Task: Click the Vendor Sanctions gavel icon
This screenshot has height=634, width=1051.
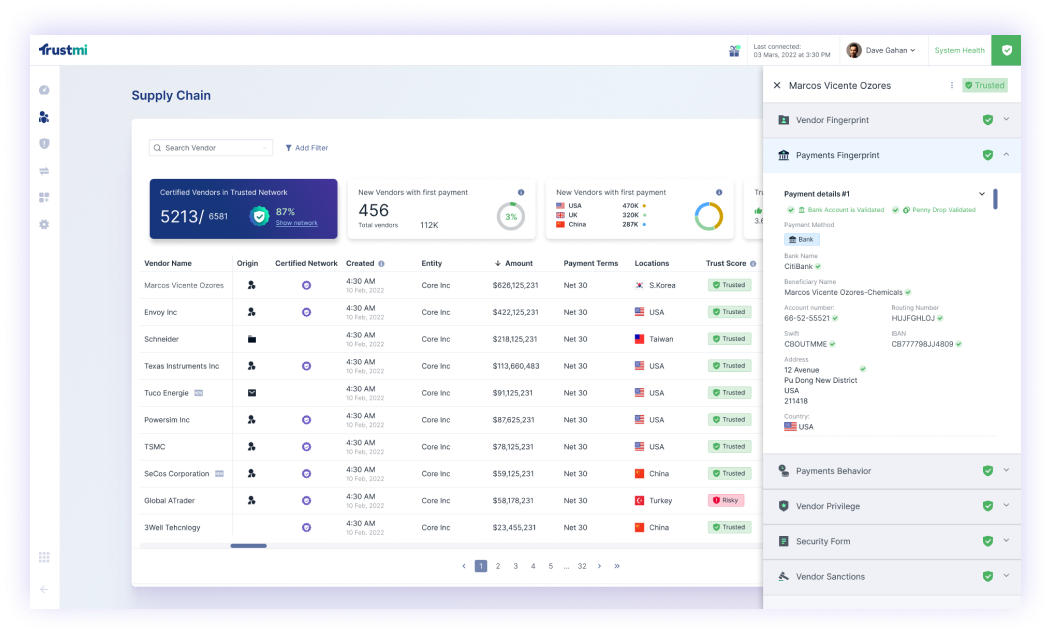Action: click(784, 576)
